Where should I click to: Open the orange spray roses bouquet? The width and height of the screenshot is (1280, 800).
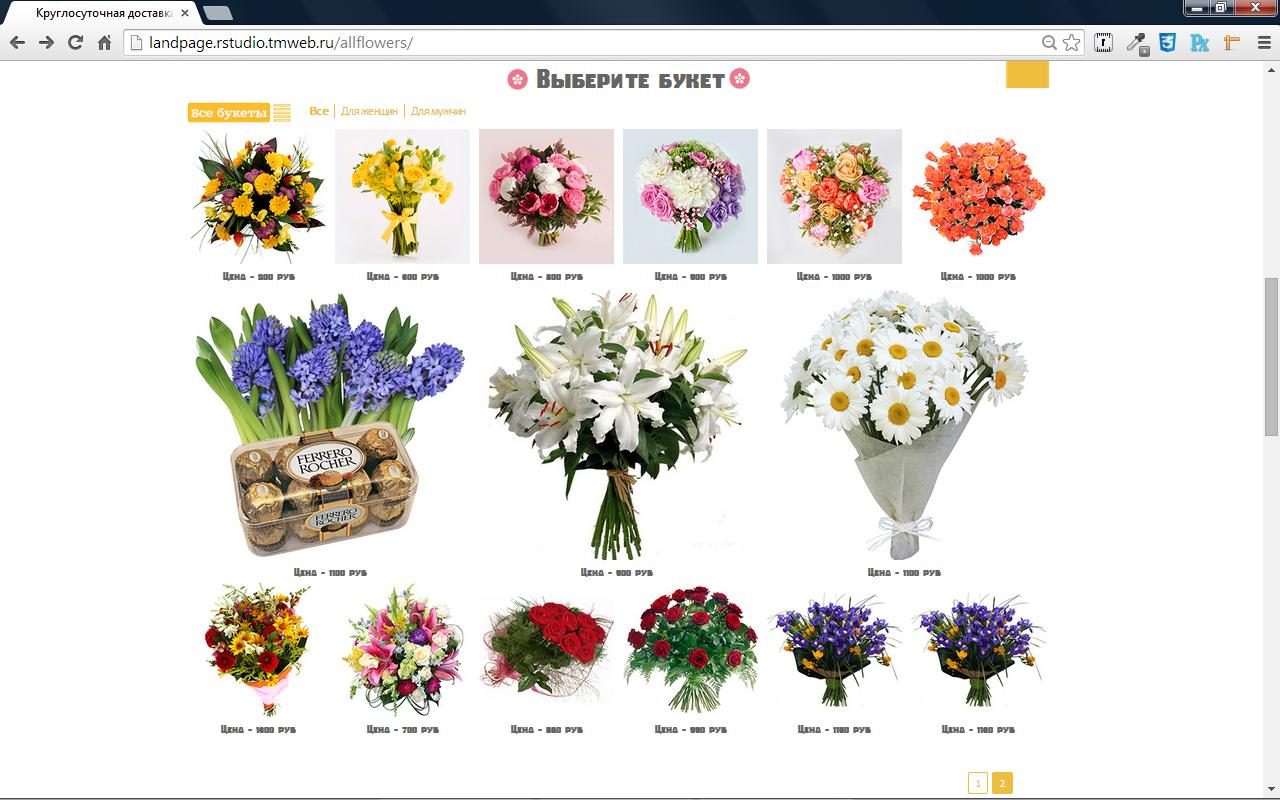[x=978, y=196]
